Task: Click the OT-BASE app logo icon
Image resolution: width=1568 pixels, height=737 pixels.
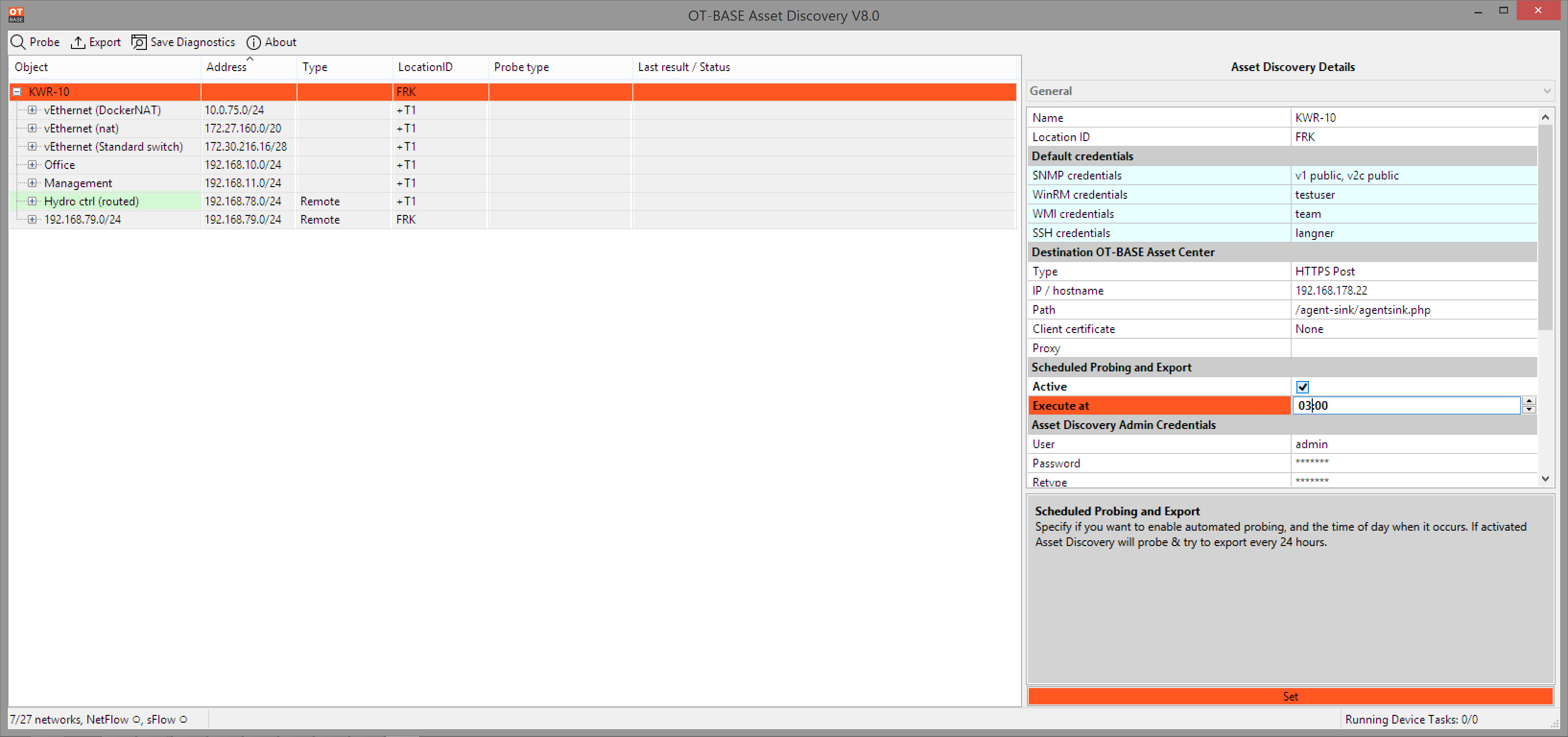Action: point(16,14)
